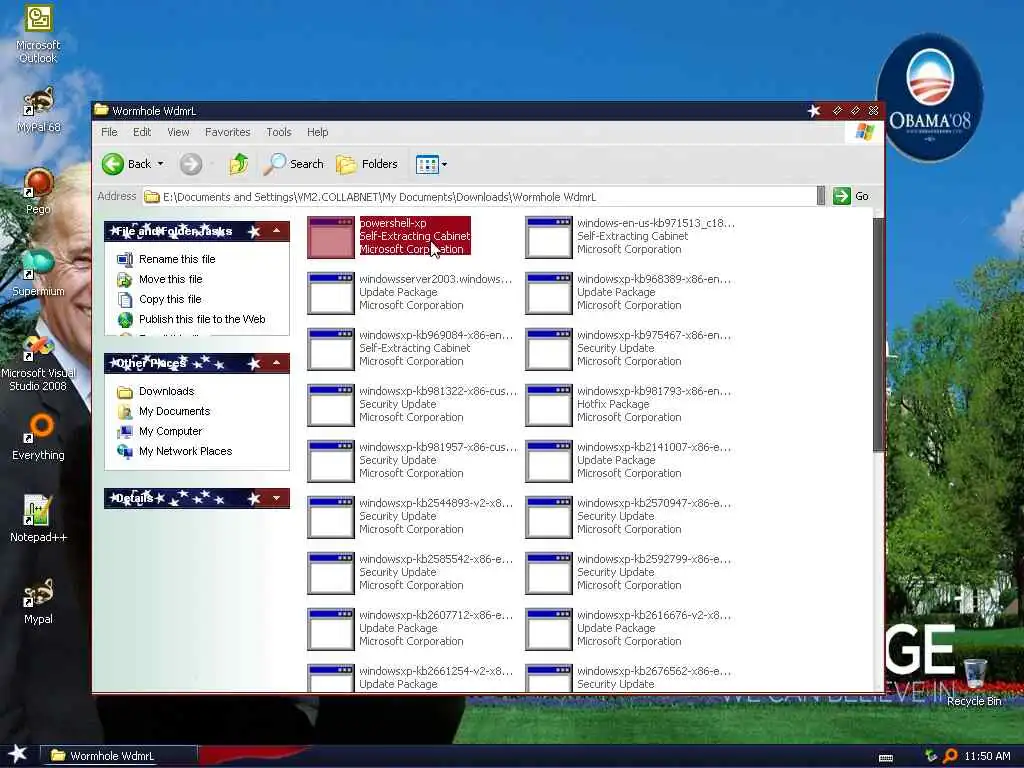Click Rename this file
The height and width of the screenshot is (768, 1024).
pyautogui.click(x=177, y=259)
